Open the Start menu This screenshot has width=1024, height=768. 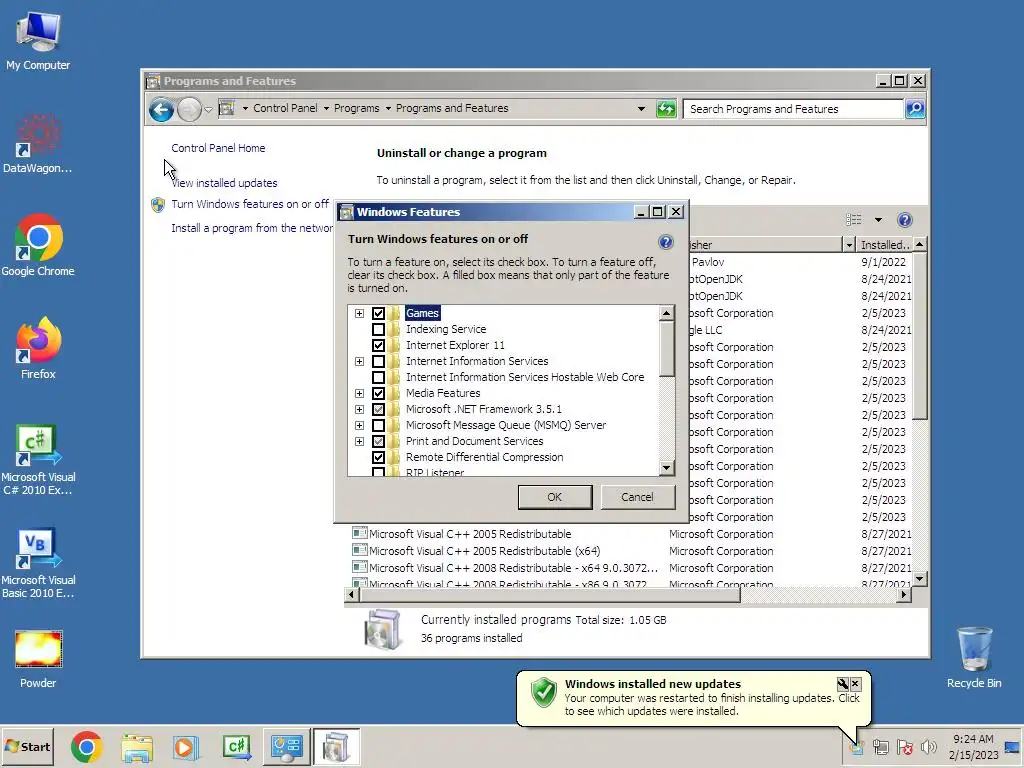[28, 747]
